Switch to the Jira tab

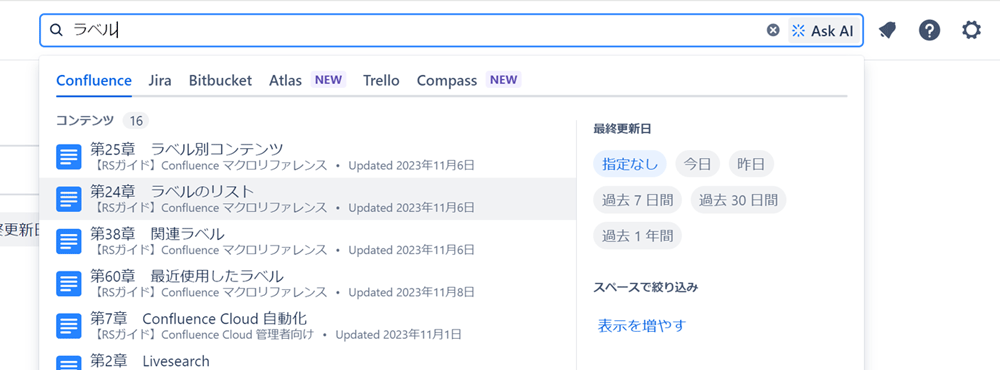click(159, 81)
